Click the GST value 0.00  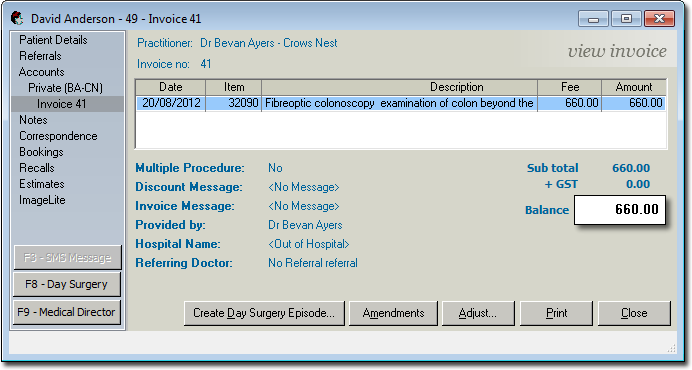[638, 184]
